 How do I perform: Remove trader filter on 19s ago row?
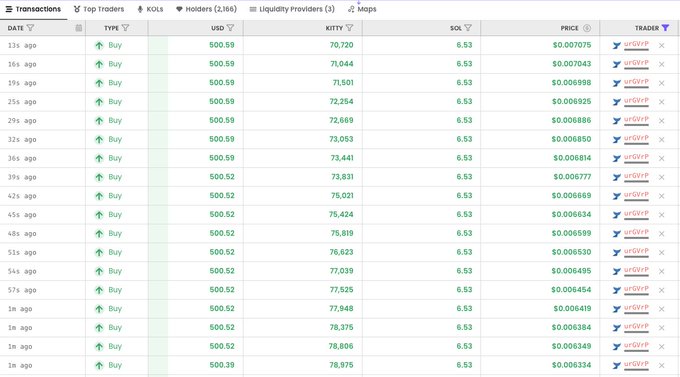tap(661, 83)
